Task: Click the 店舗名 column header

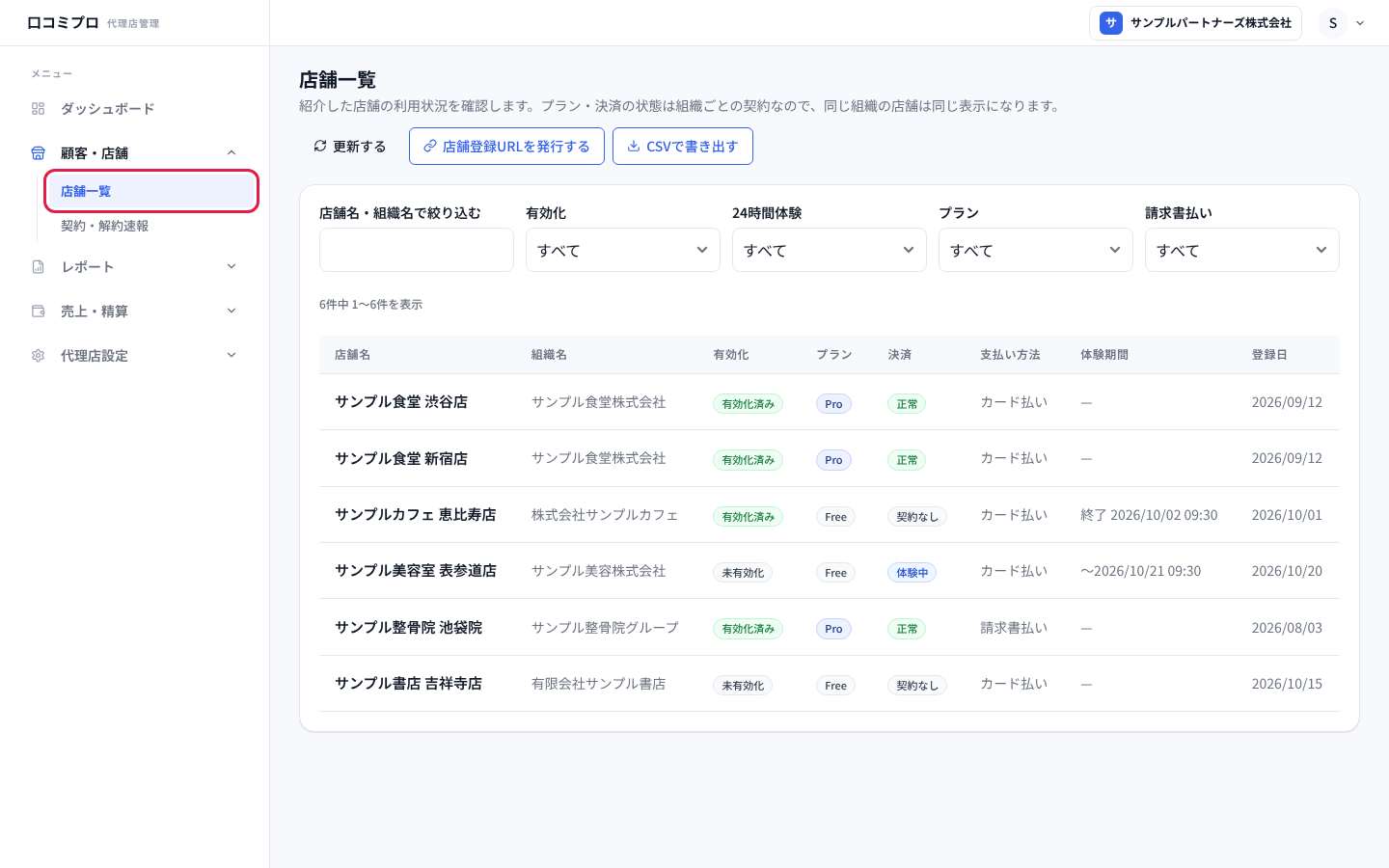Action: (352, 355)
